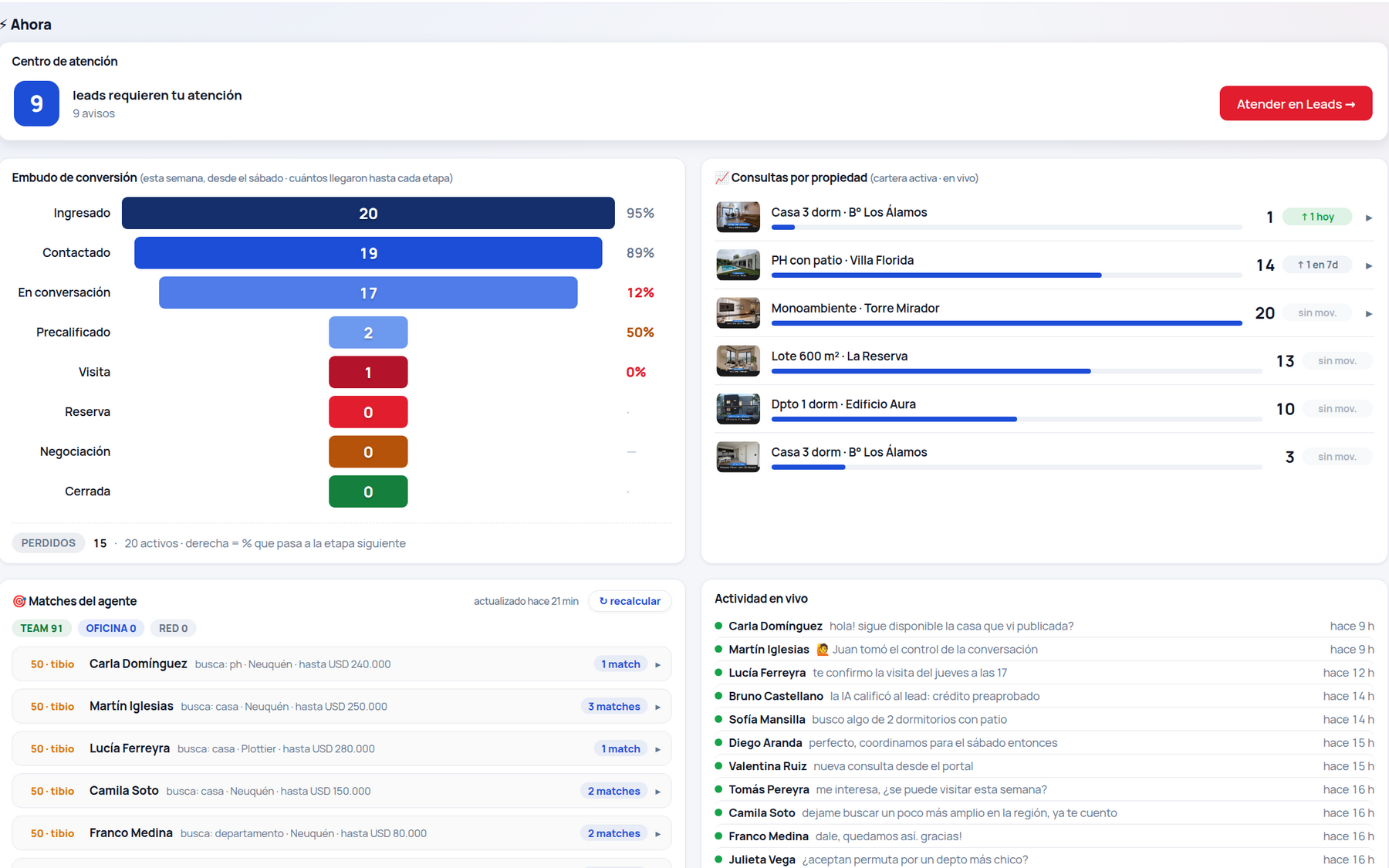Click the Visita funnel bar showing 1

click(368, 372)
